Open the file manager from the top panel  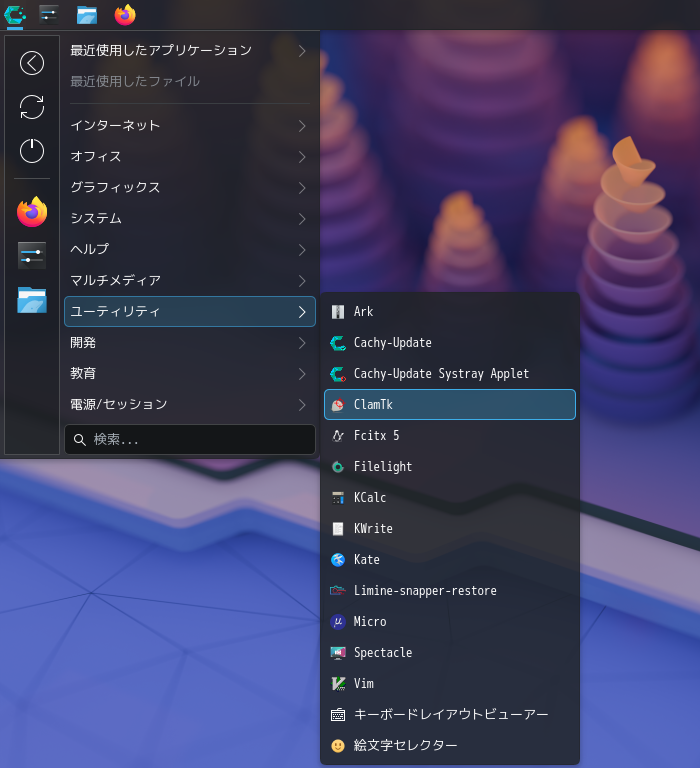coord(87,15)
